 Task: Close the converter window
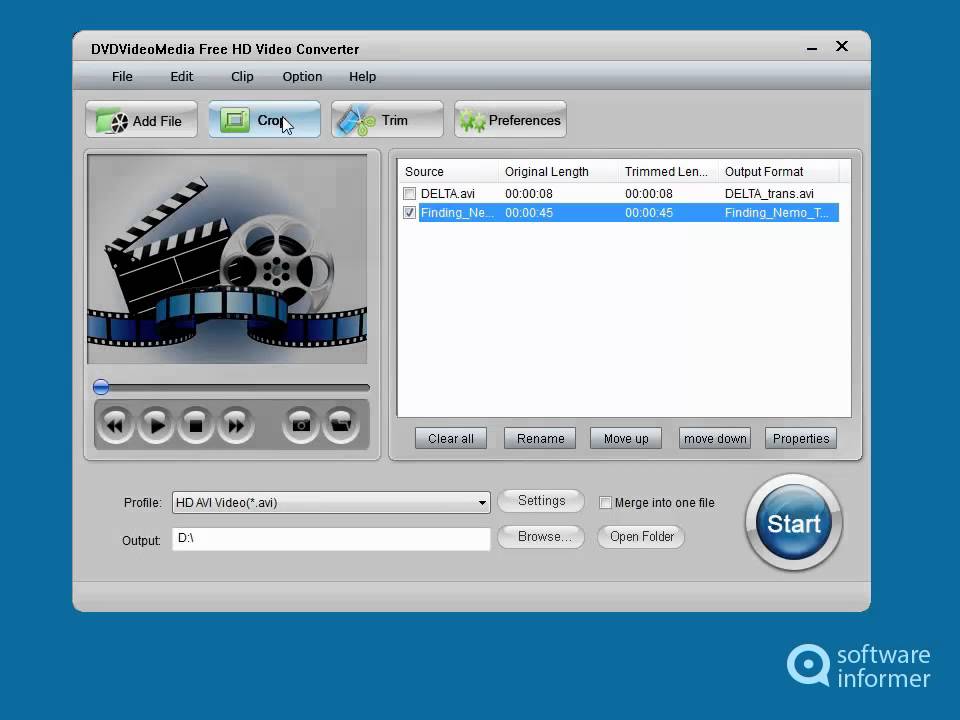click(x=842, y=46)
